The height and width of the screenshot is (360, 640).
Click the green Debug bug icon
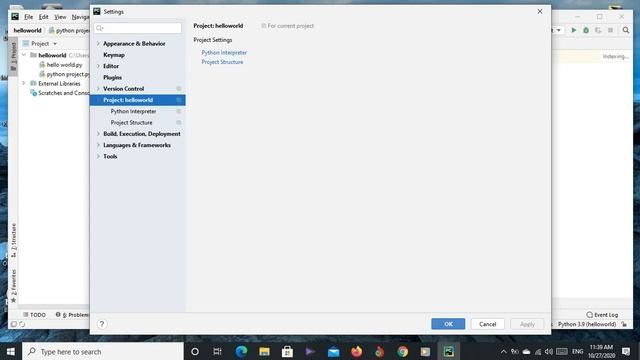pos(586,30)
